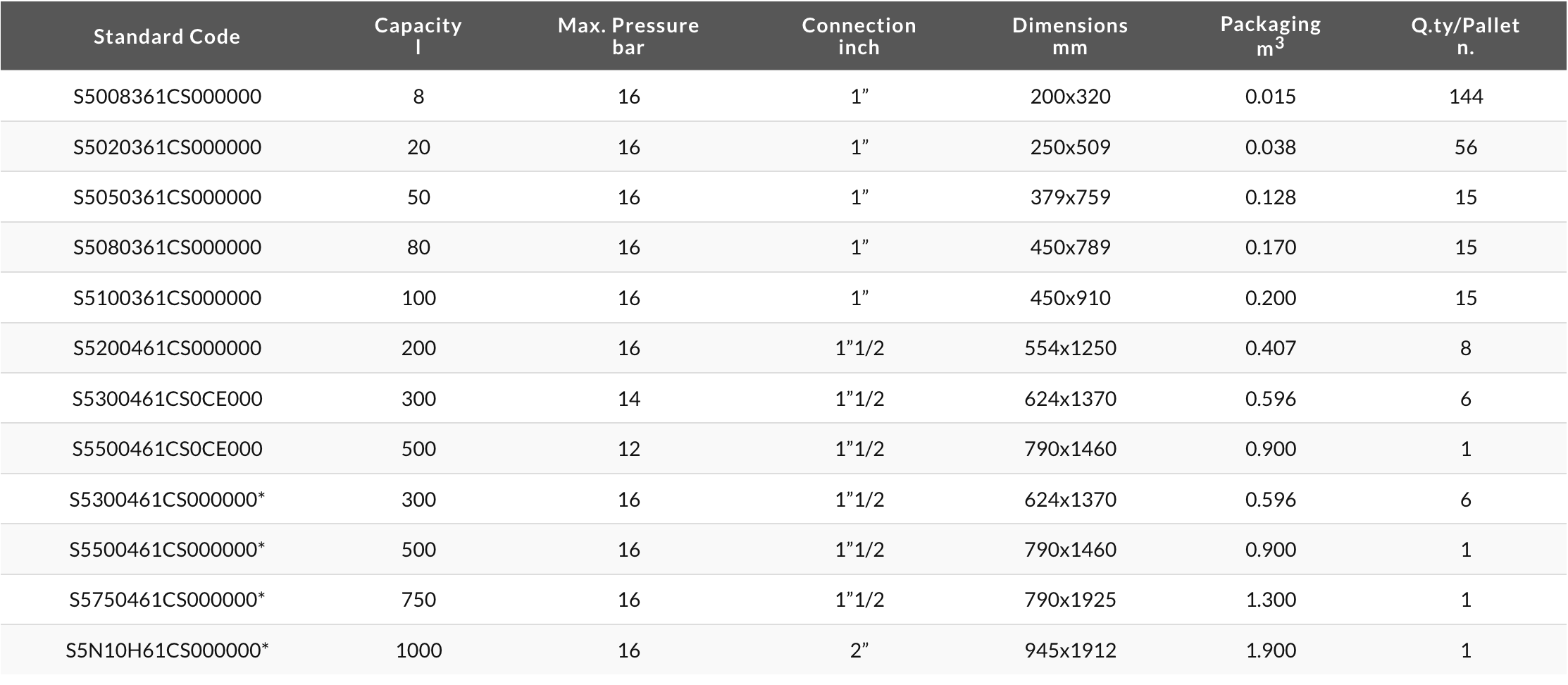Click the 945x1912 dimensions cell

1070,650
